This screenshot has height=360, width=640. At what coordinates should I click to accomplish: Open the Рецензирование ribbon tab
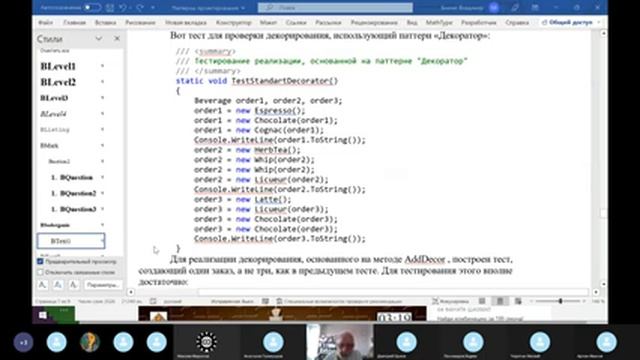[x=374, y=22]
